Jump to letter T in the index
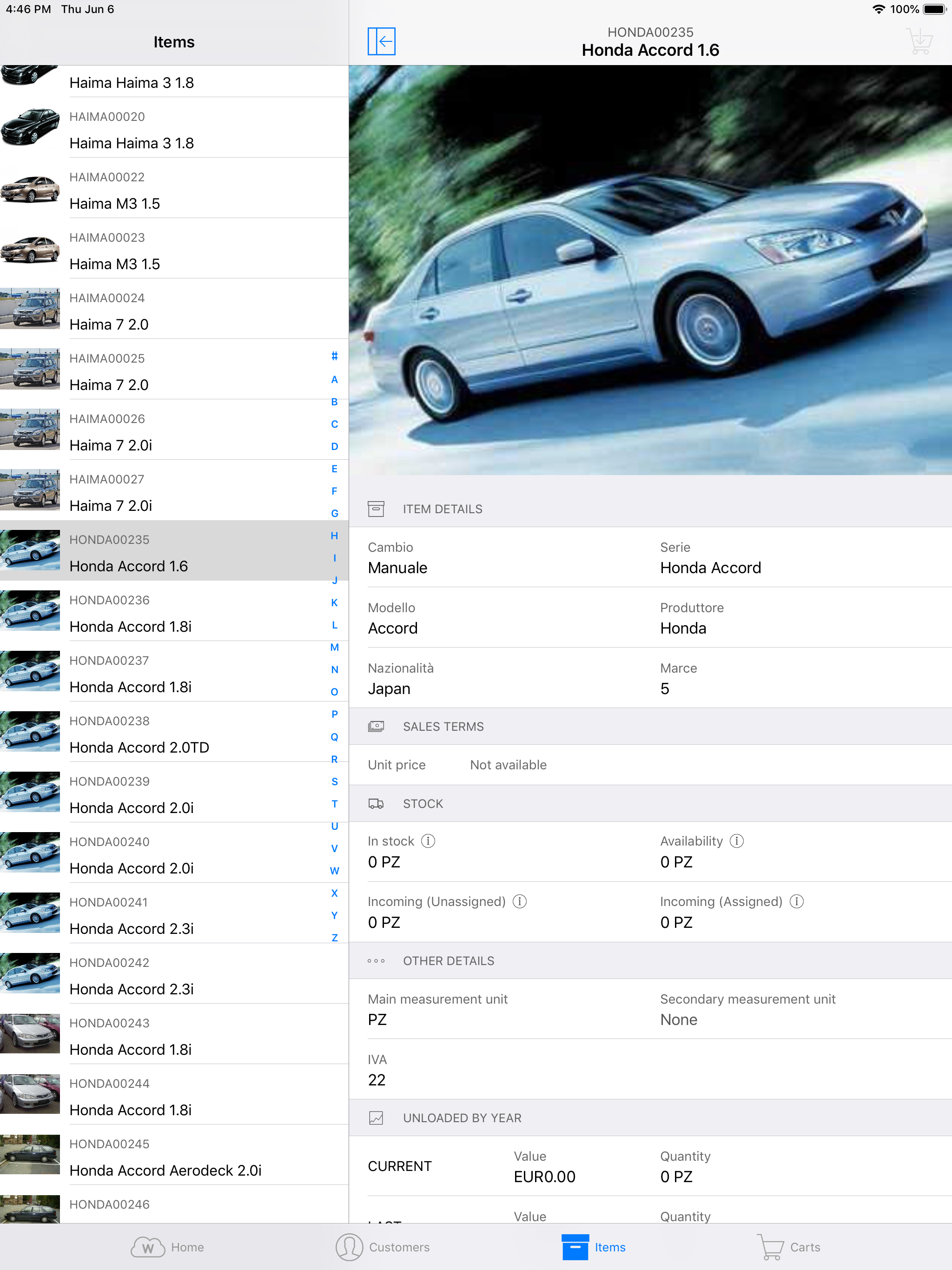Screen dimensions: 952x1270 pos(334,804)
